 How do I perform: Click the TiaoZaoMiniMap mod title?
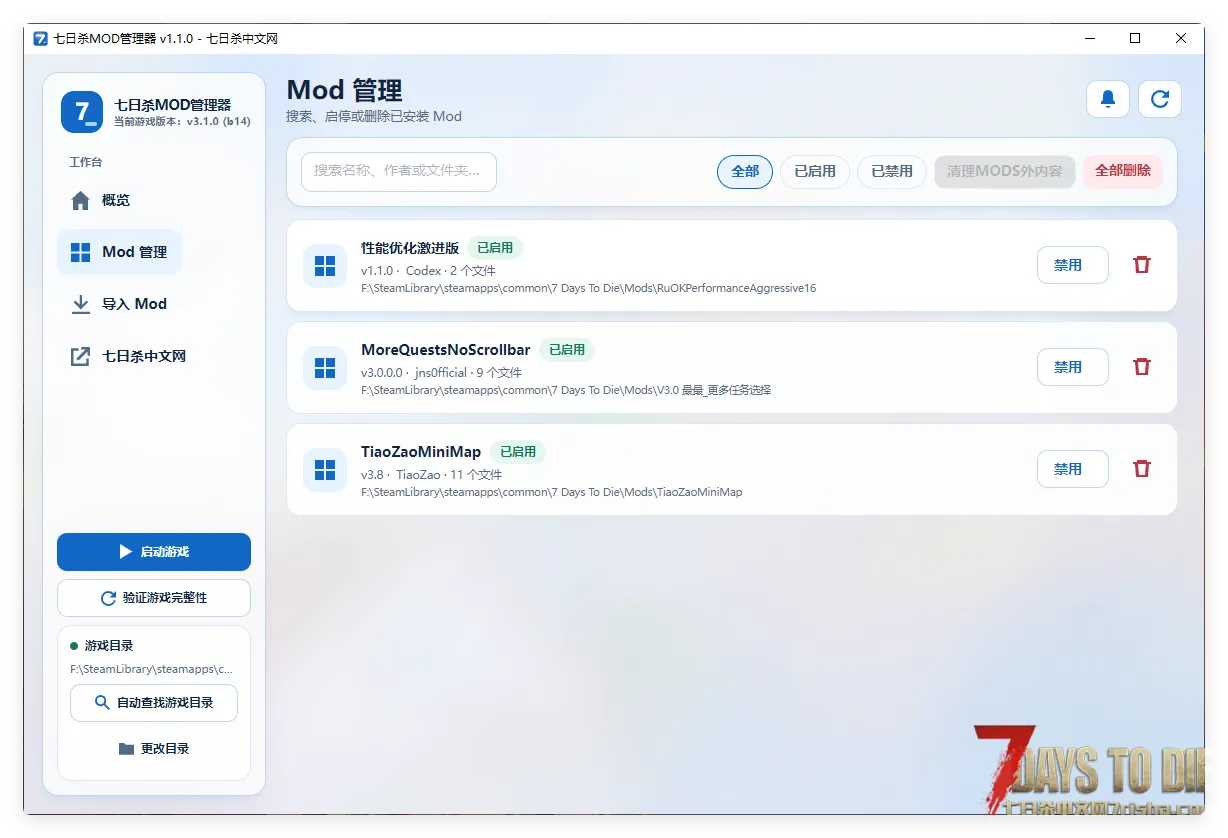[x=421, y=452]
